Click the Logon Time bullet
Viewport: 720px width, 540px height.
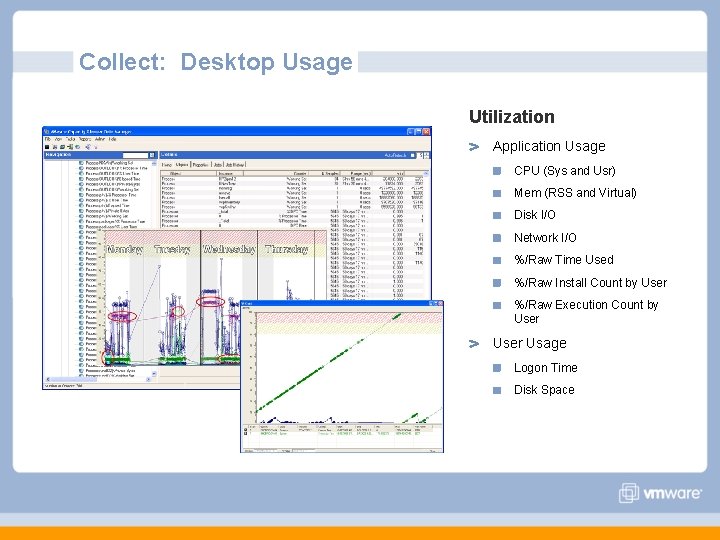pyautogui.click(x=546, y=367)
